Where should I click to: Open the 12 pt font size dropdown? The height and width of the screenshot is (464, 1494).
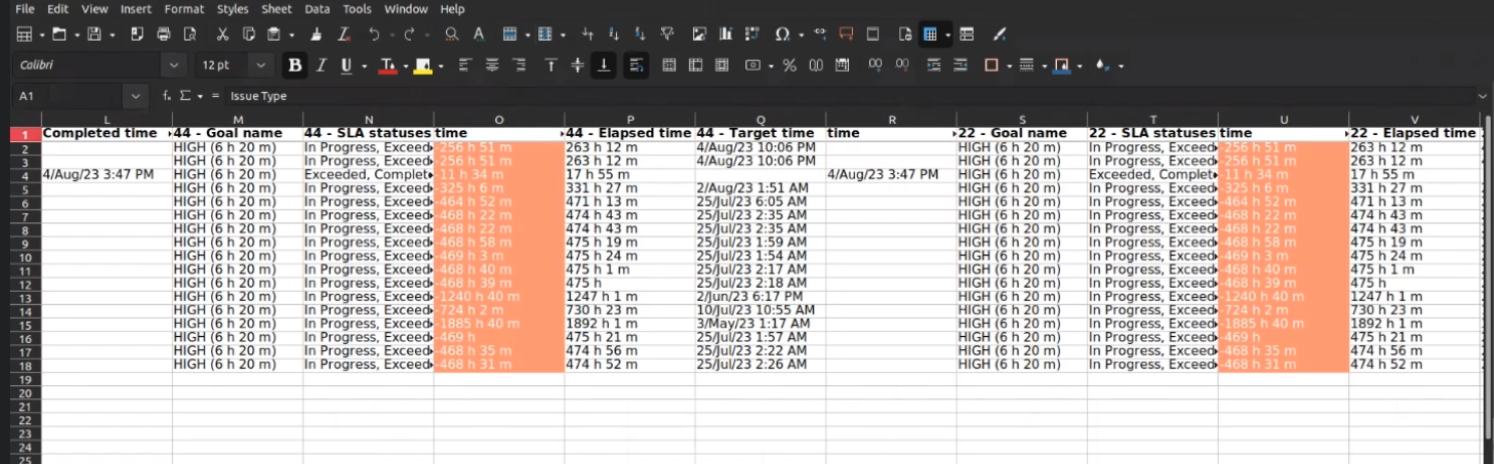tap(261, 65)
